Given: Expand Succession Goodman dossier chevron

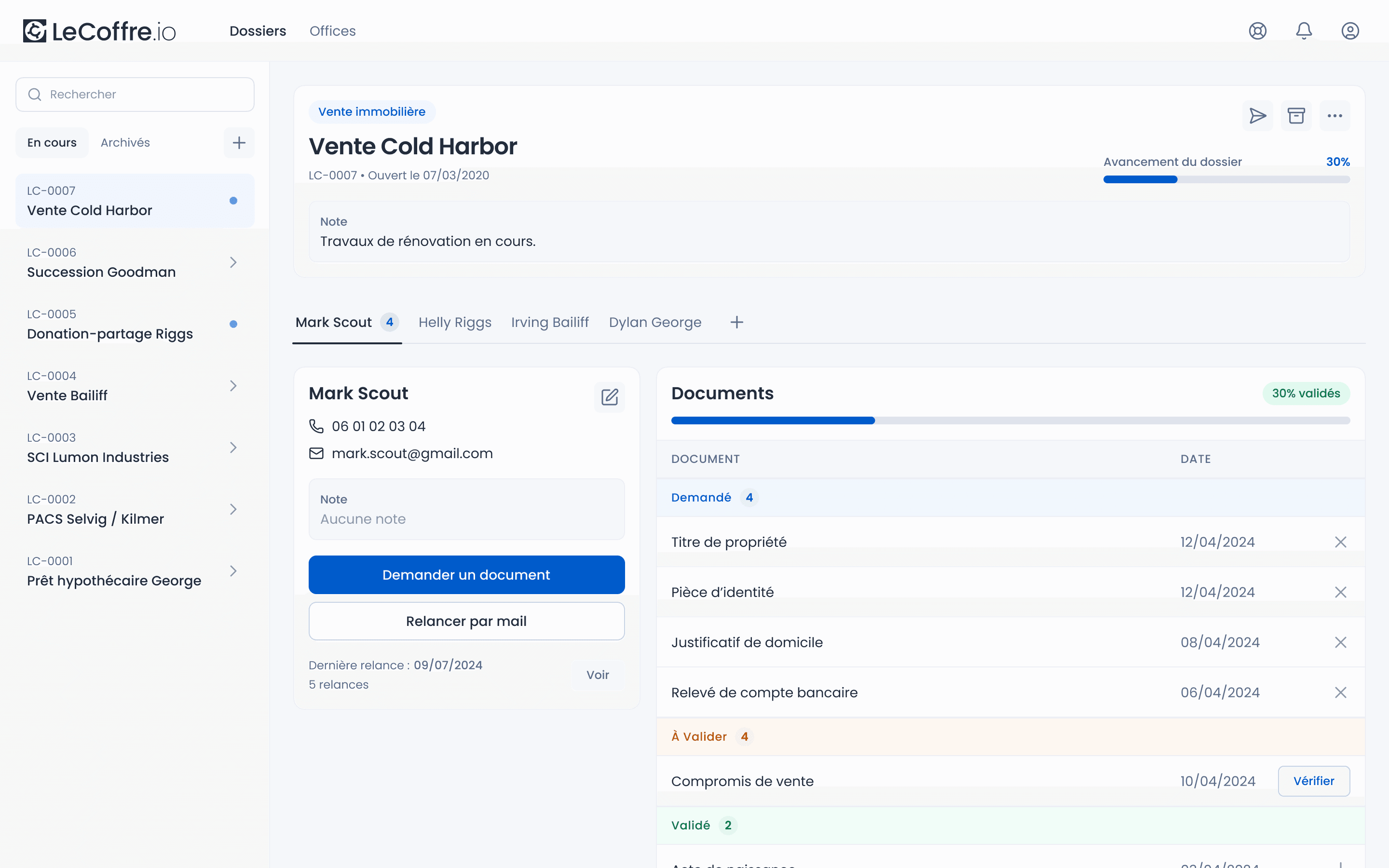Looking at the screenshot, I should click(233, 262).
